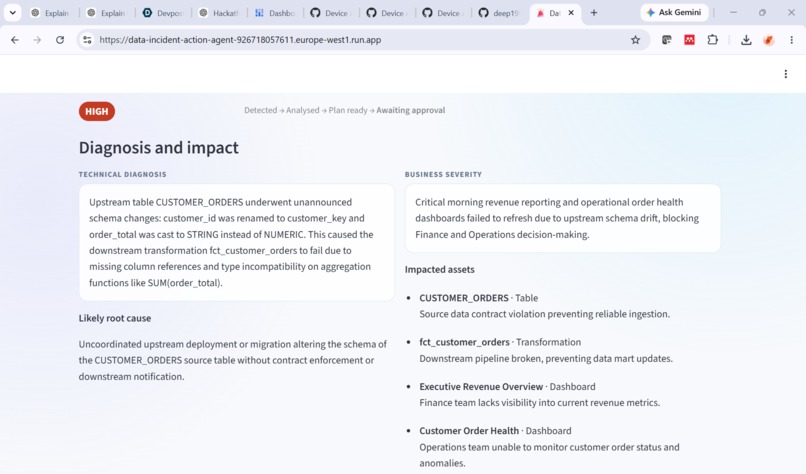Open a new tab with plus button
The width and height of the screenshot is (806, 474).
click(594, 13)
